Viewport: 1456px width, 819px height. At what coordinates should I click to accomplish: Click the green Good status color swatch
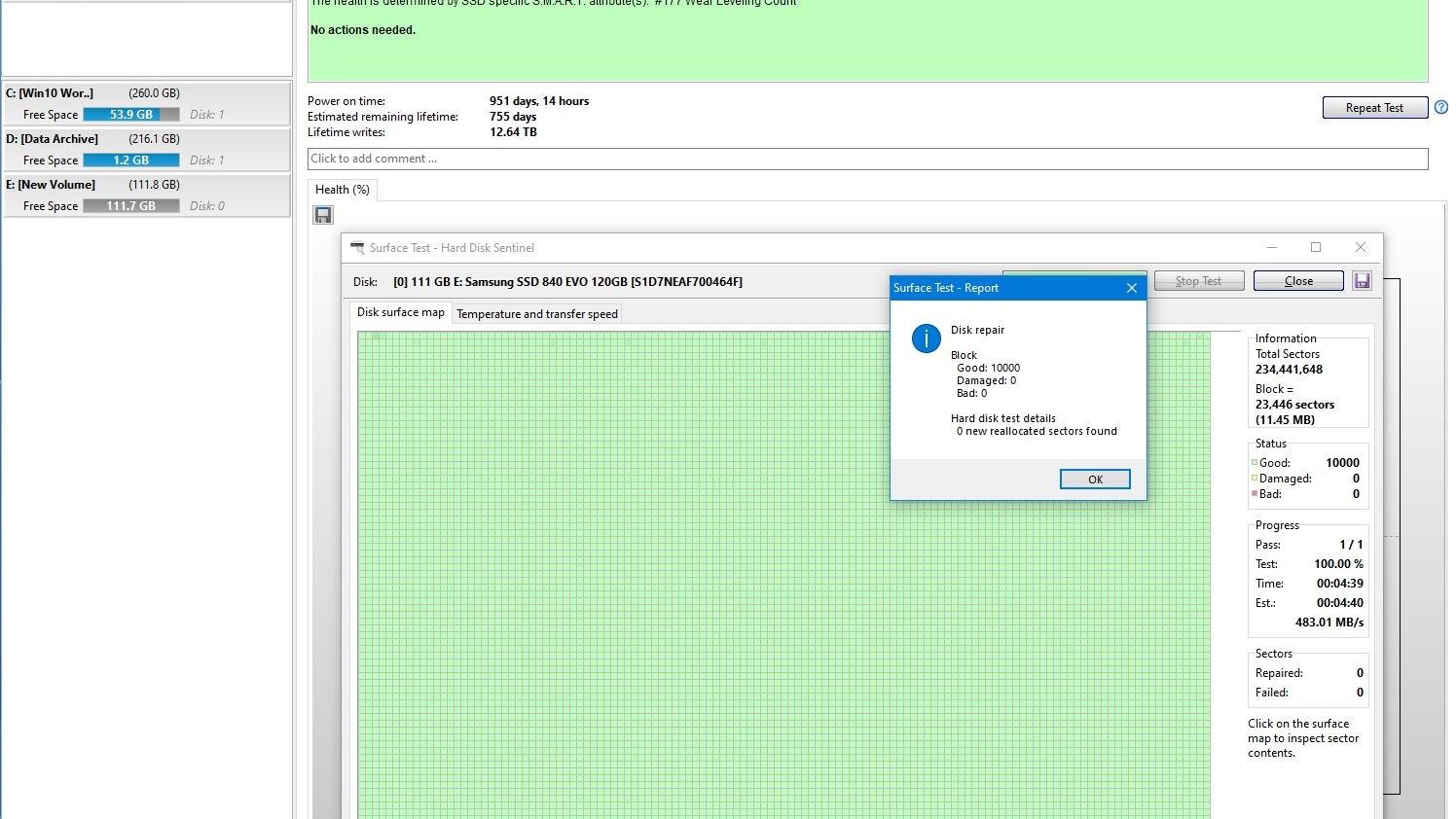pos(1254,463)
